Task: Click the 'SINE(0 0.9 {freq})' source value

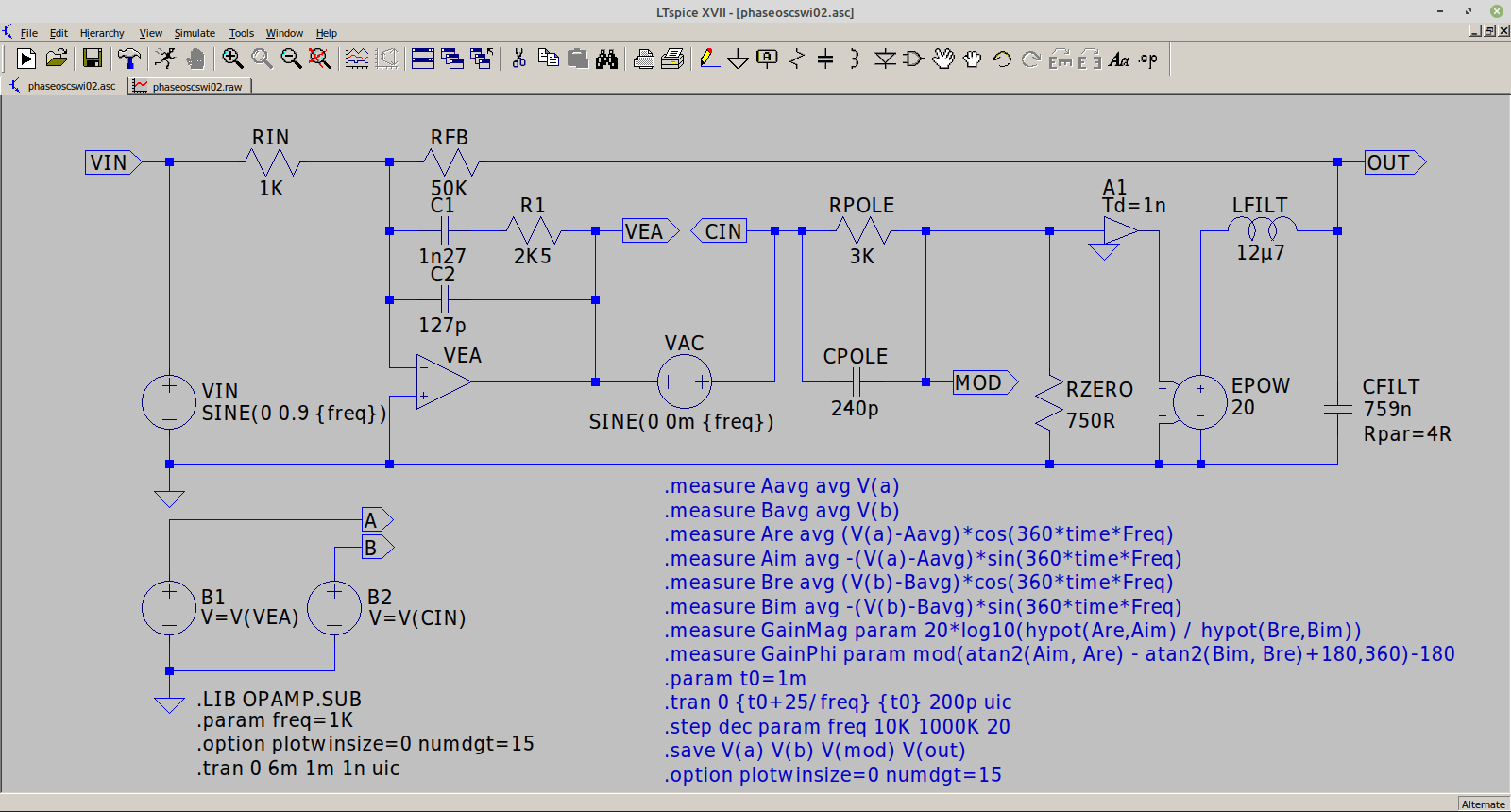Action: pos(294,414)
